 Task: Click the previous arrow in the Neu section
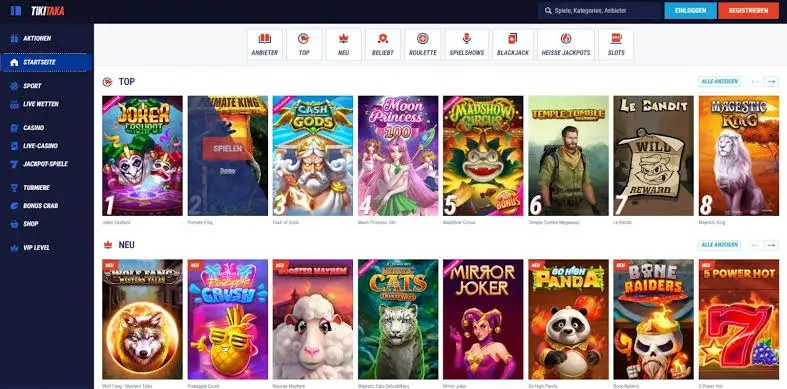tap(756, 244)
